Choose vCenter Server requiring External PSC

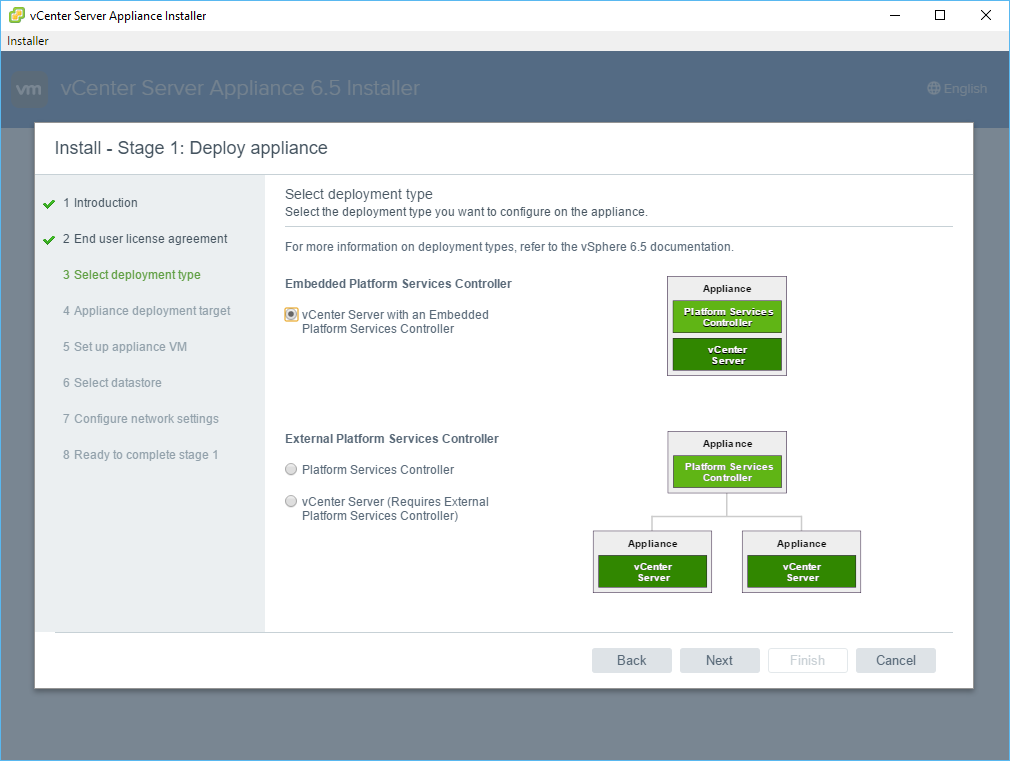point(291,502)
